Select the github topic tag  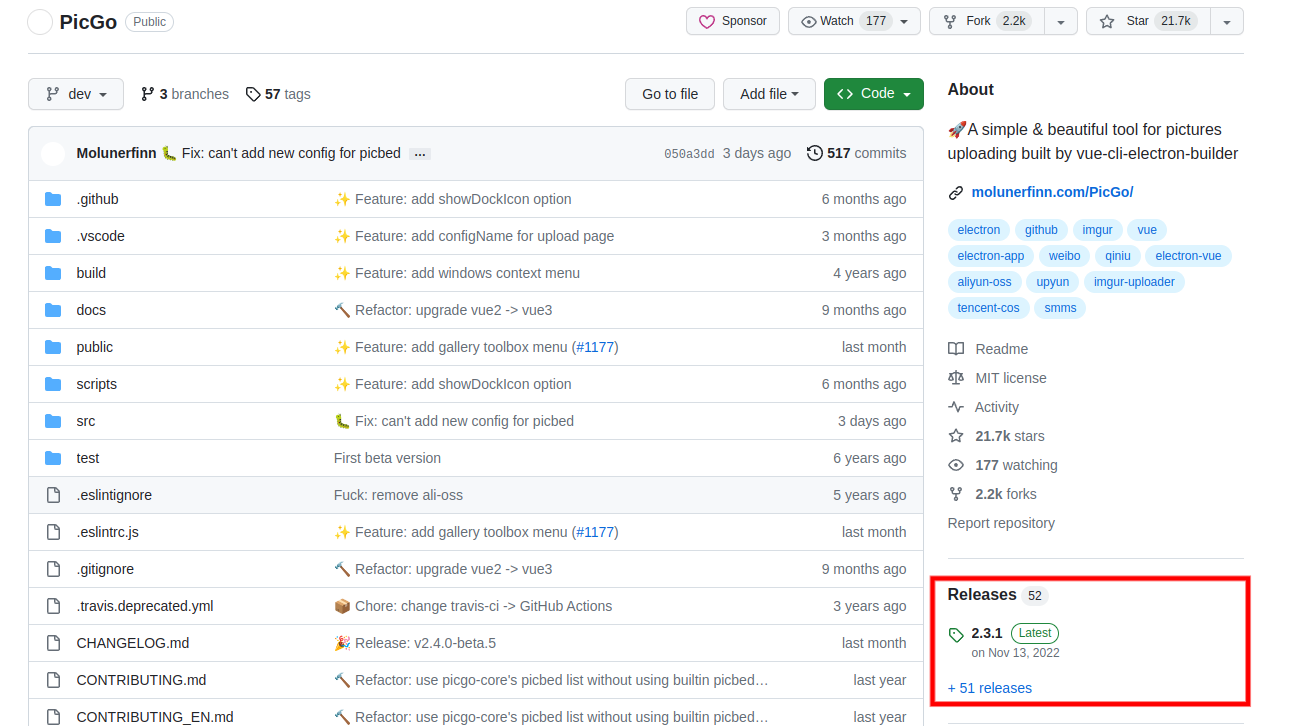tap(1041, 230)
